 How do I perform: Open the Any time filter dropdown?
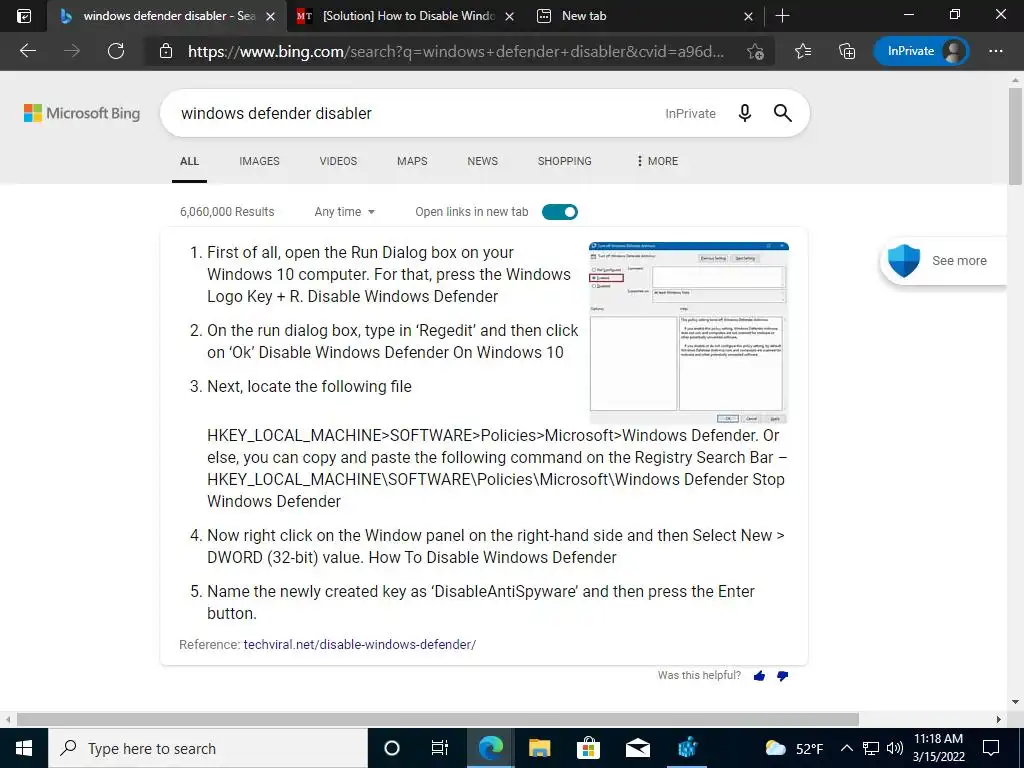[345, 212]
